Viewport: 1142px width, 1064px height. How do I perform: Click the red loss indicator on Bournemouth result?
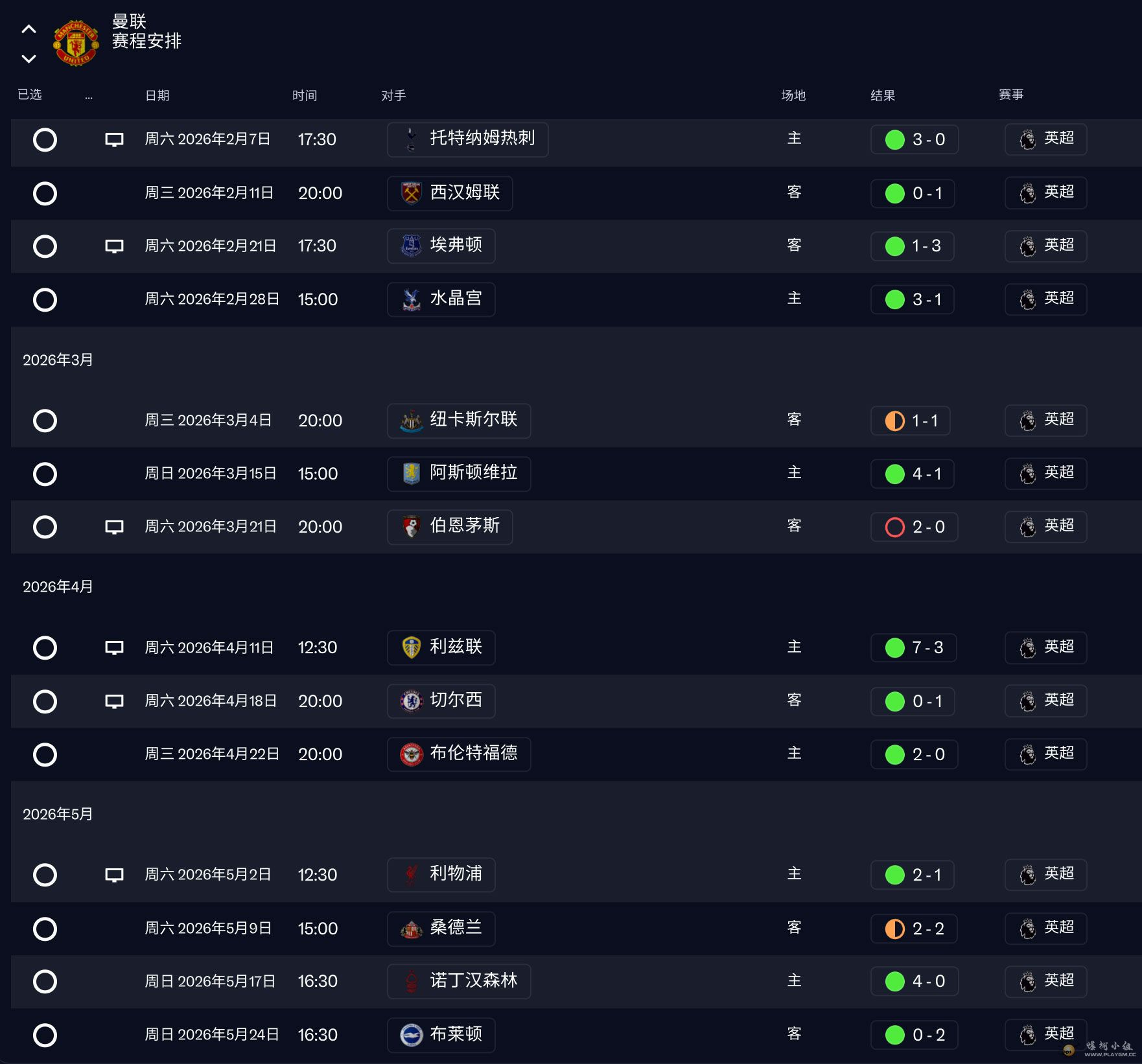894,527
